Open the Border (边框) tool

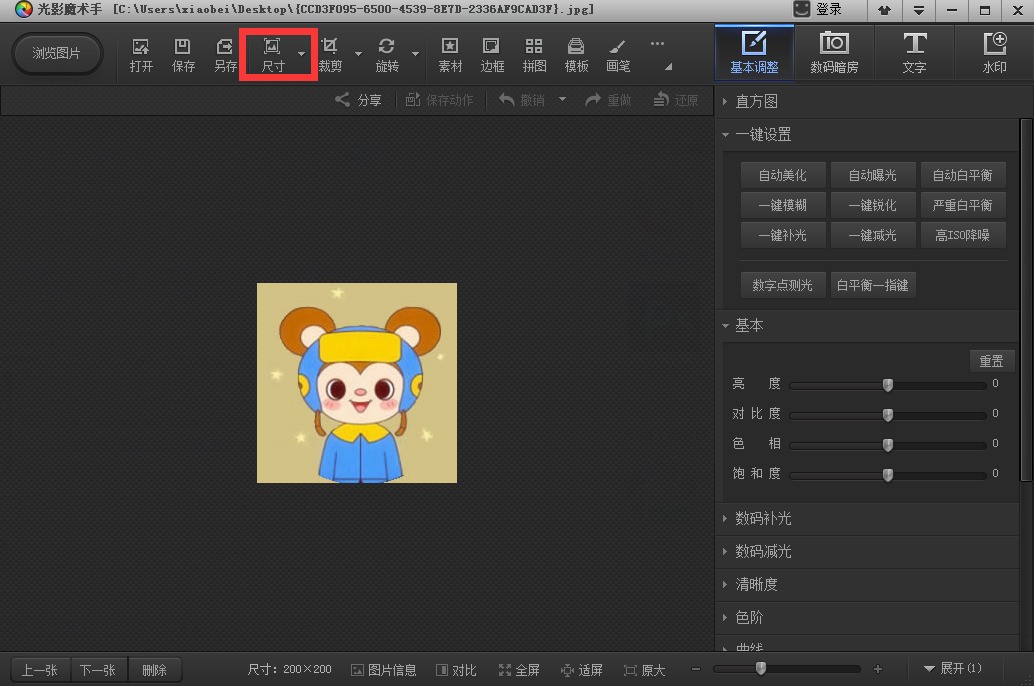pyautogui.click(x=492, y=54)
